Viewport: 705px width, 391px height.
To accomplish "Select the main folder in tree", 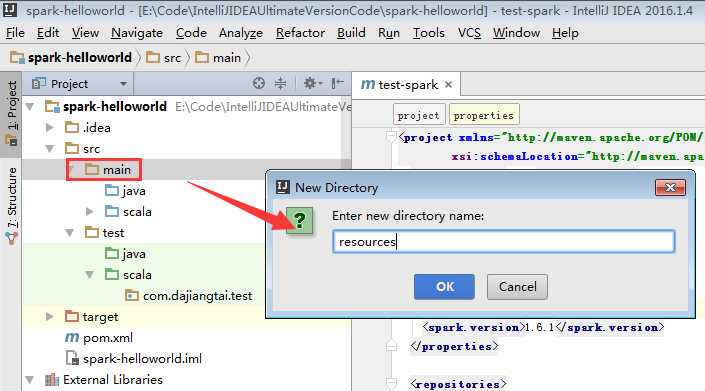I will pos(116,170).
